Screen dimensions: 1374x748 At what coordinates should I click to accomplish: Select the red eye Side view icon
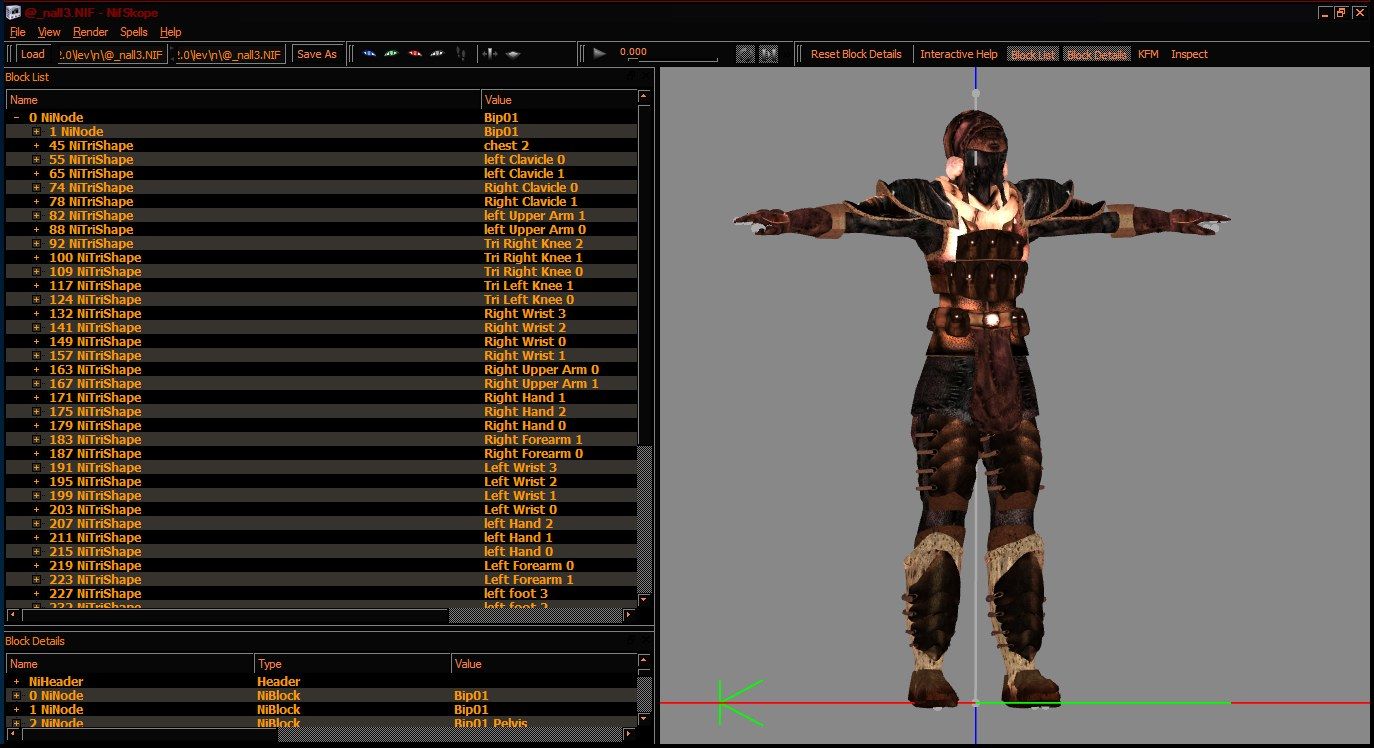pyautogui.click(x=414, y=54)
